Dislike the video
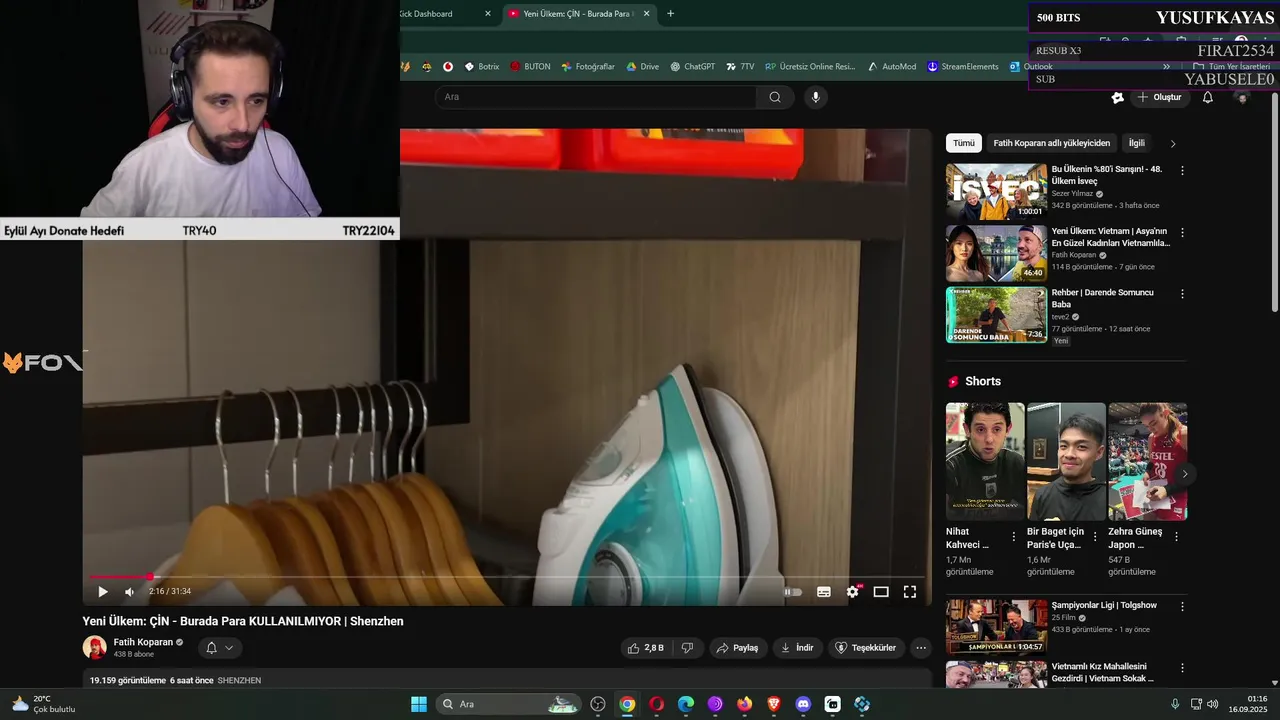This screenshot has width=1280, height=720. [x=687, y=648]
